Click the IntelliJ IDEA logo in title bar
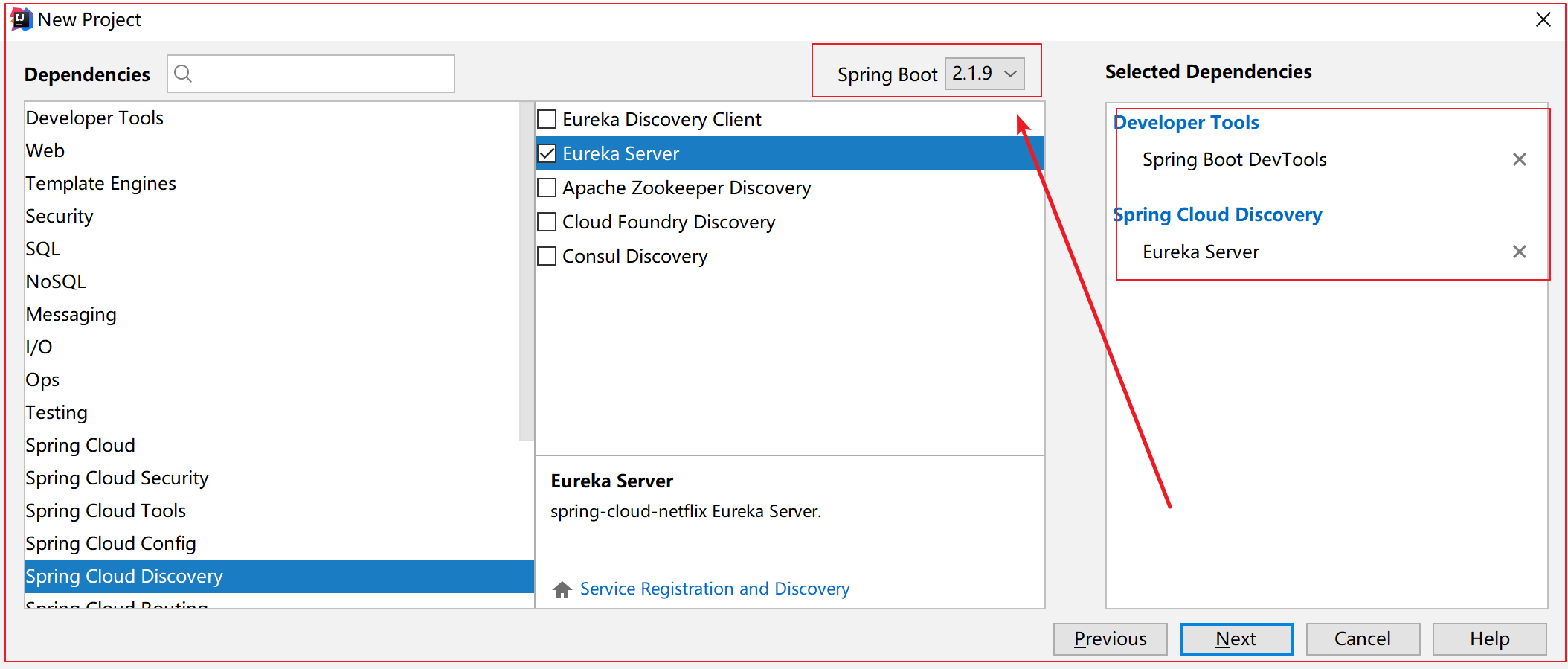The width and height of the screenshot is (1568, 669). (x=21, y=19)
